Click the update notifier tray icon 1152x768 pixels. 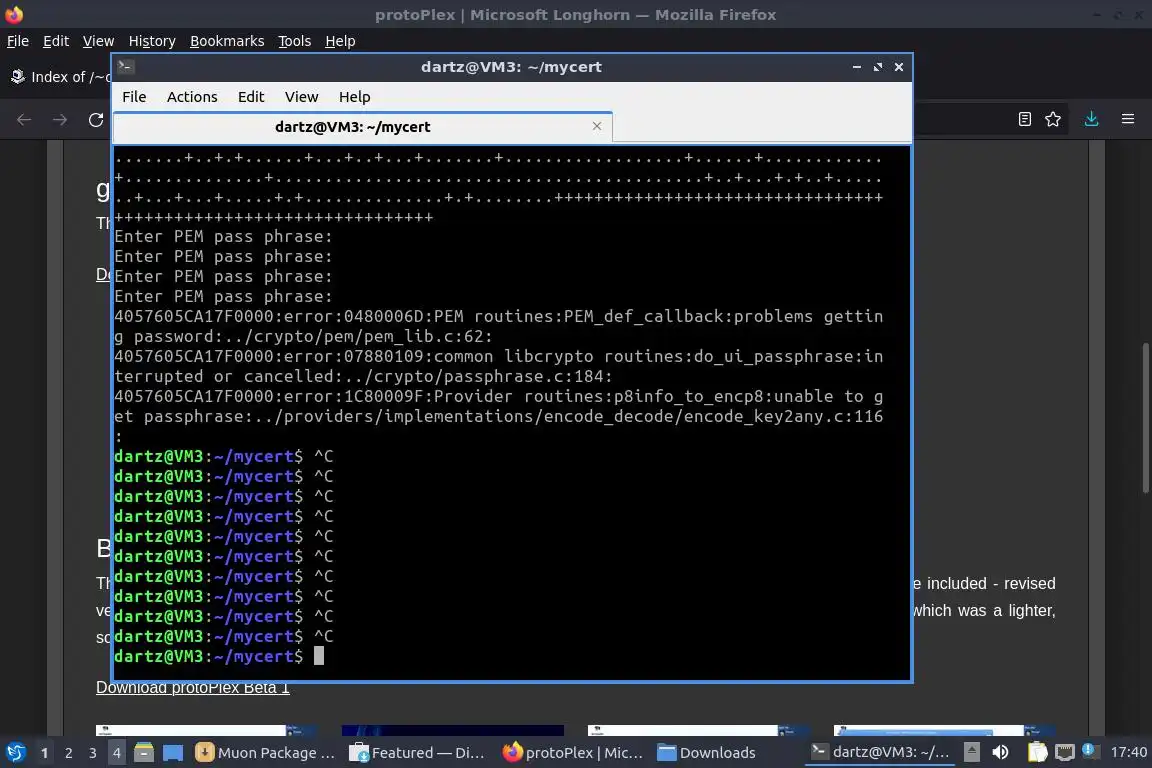[x=1090, y=750]
